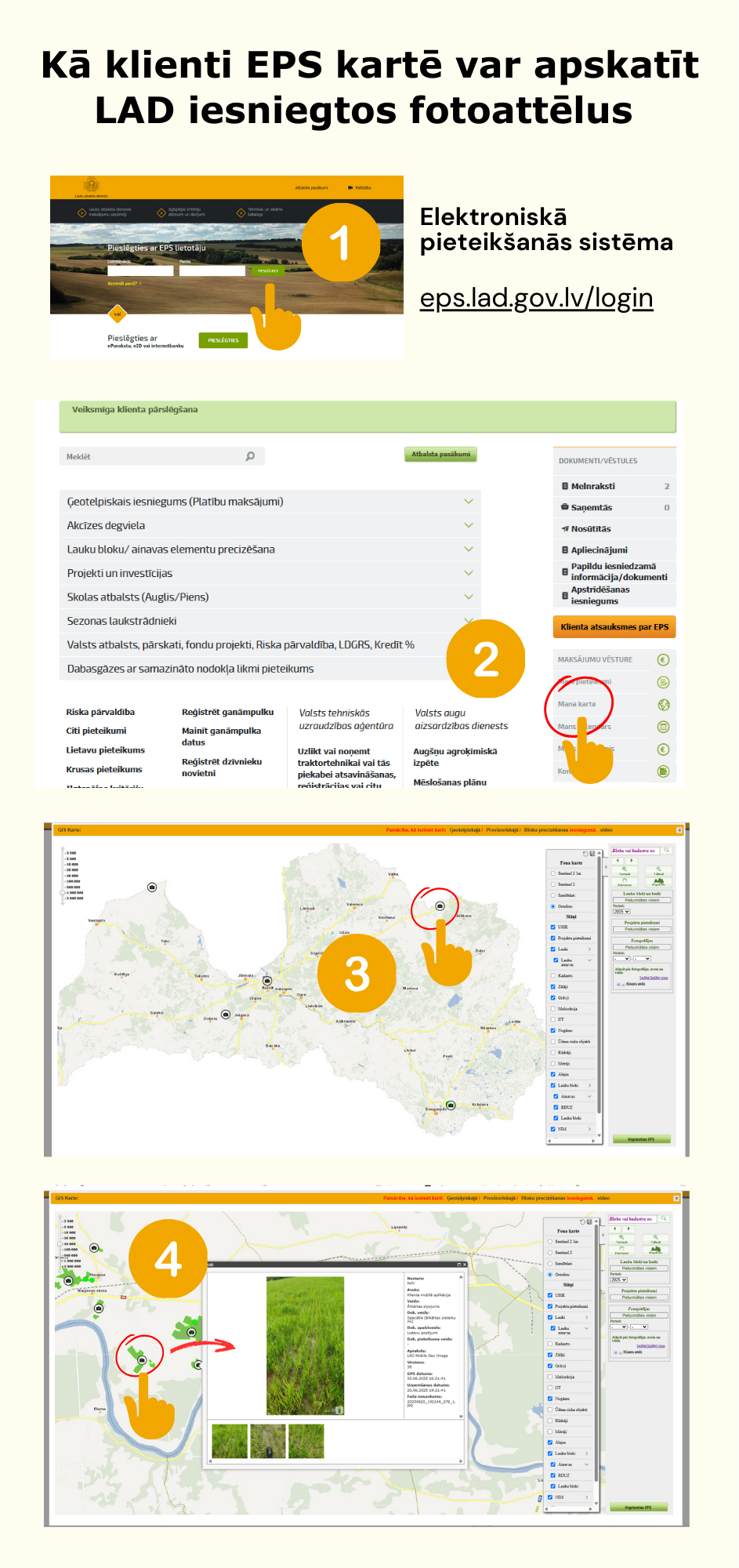This screenshot has height=1568, width=739.
Task: Open the 2025 period dropdown in the step 3 map
Action: point(621,912)
